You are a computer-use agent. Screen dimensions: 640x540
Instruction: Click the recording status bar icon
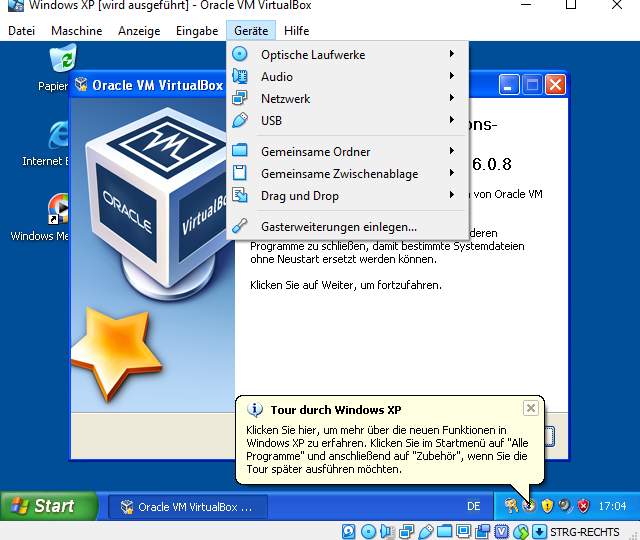click(x=482, y=531)
